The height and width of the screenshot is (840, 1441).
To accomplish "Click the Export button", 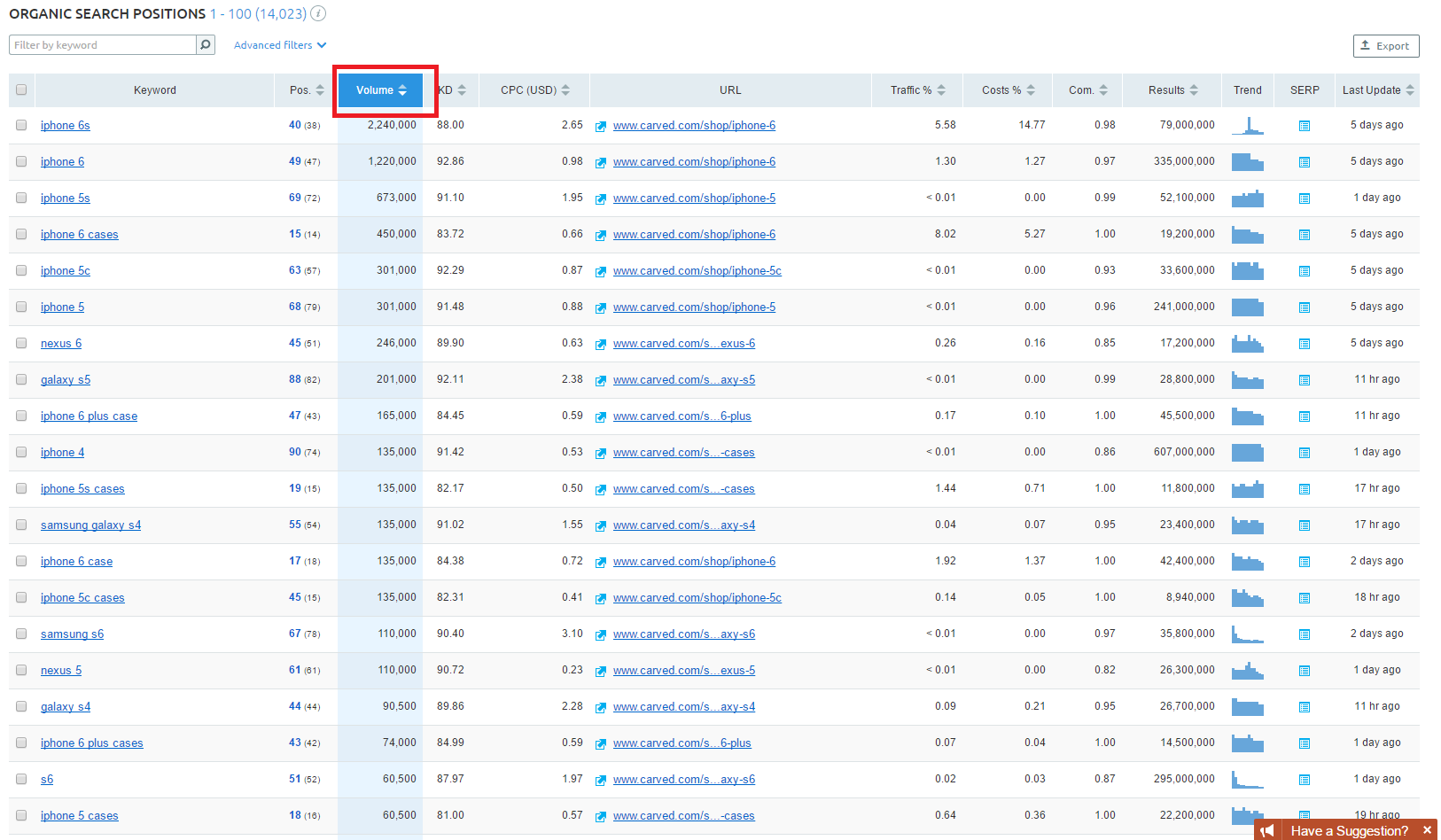I will (1386, 46).
